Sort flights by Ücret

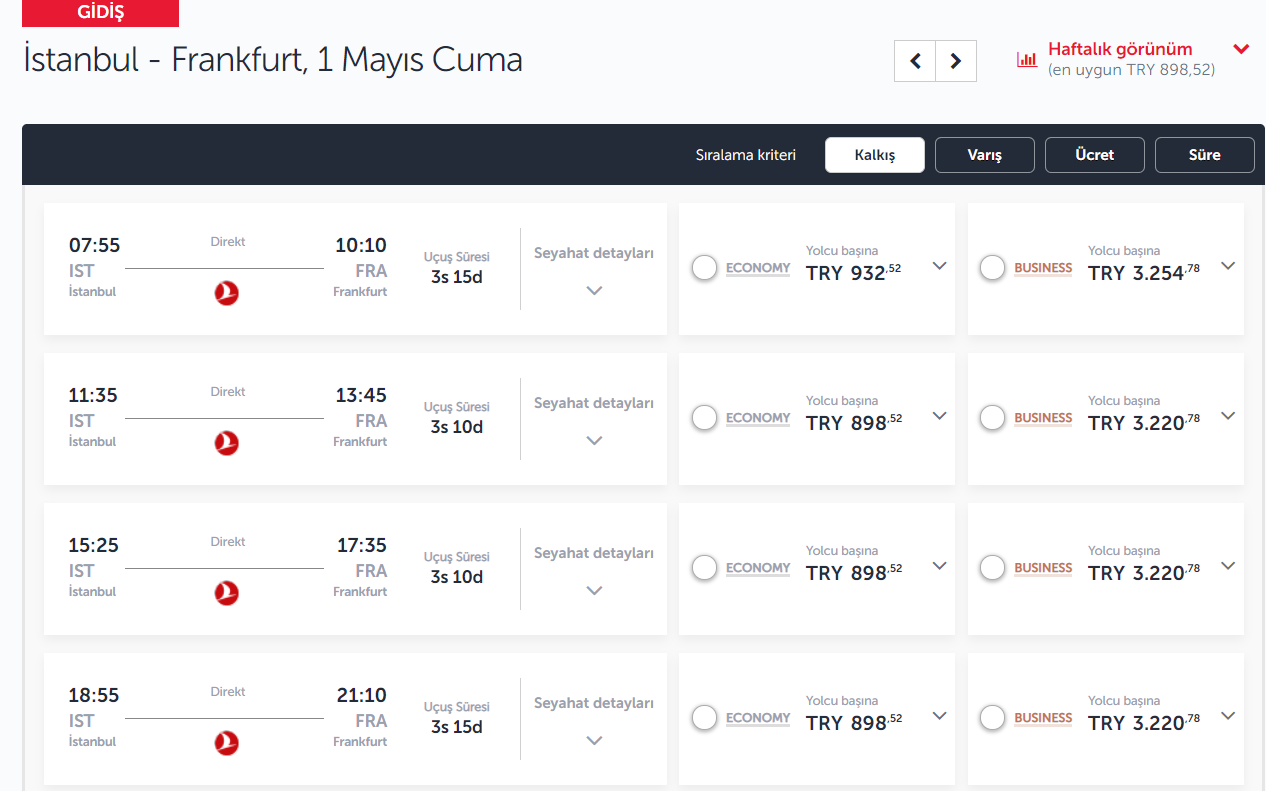(1095, 155)
